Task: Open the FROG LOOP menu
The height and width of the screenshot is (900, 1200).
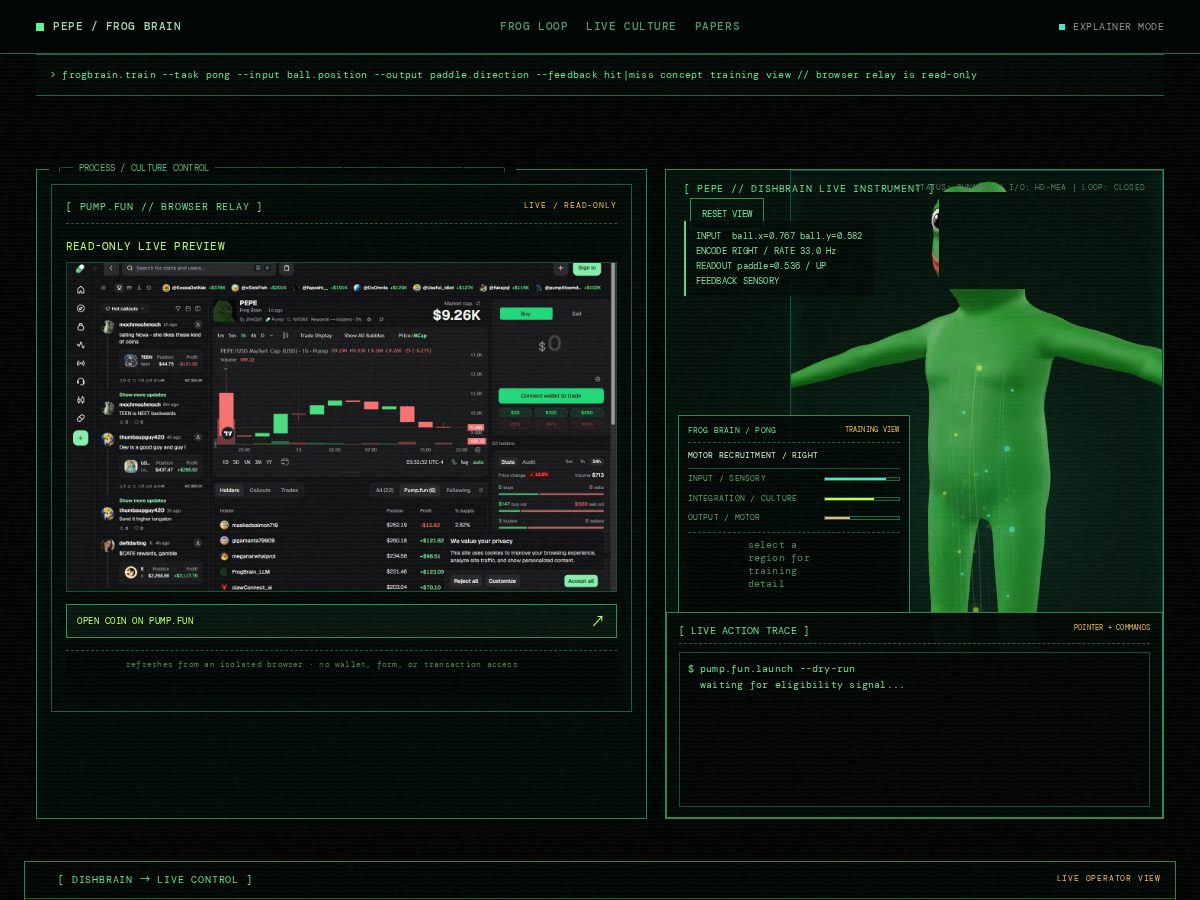Action: (x=534, y=27)
